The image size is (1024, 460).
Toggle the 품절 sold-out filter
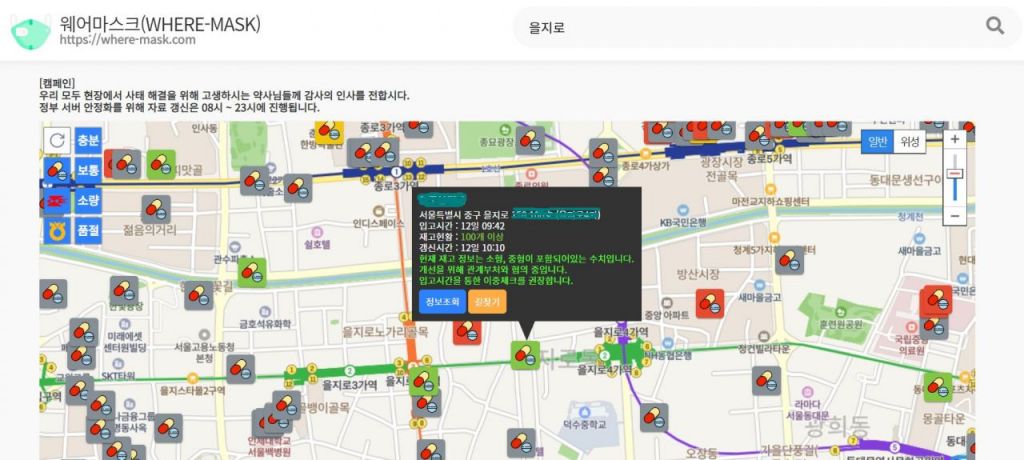88,231
